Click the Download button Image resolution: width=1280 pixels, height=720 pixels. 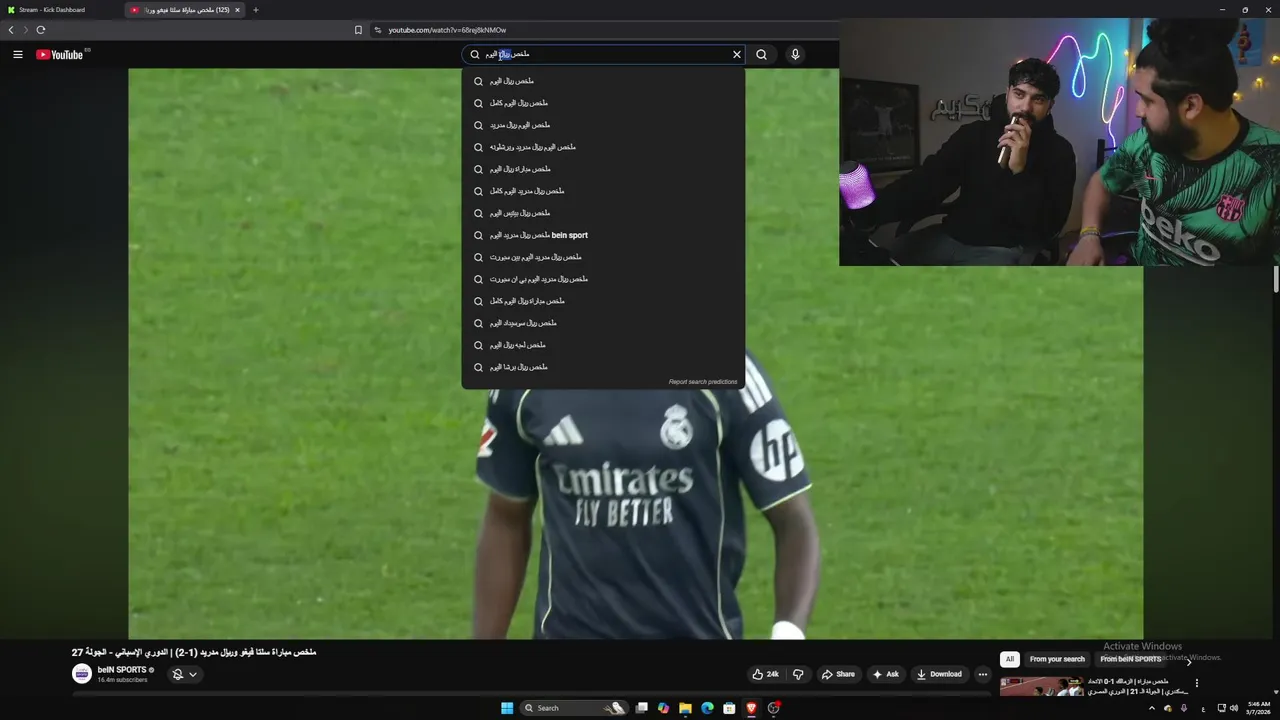coord(939,674)
